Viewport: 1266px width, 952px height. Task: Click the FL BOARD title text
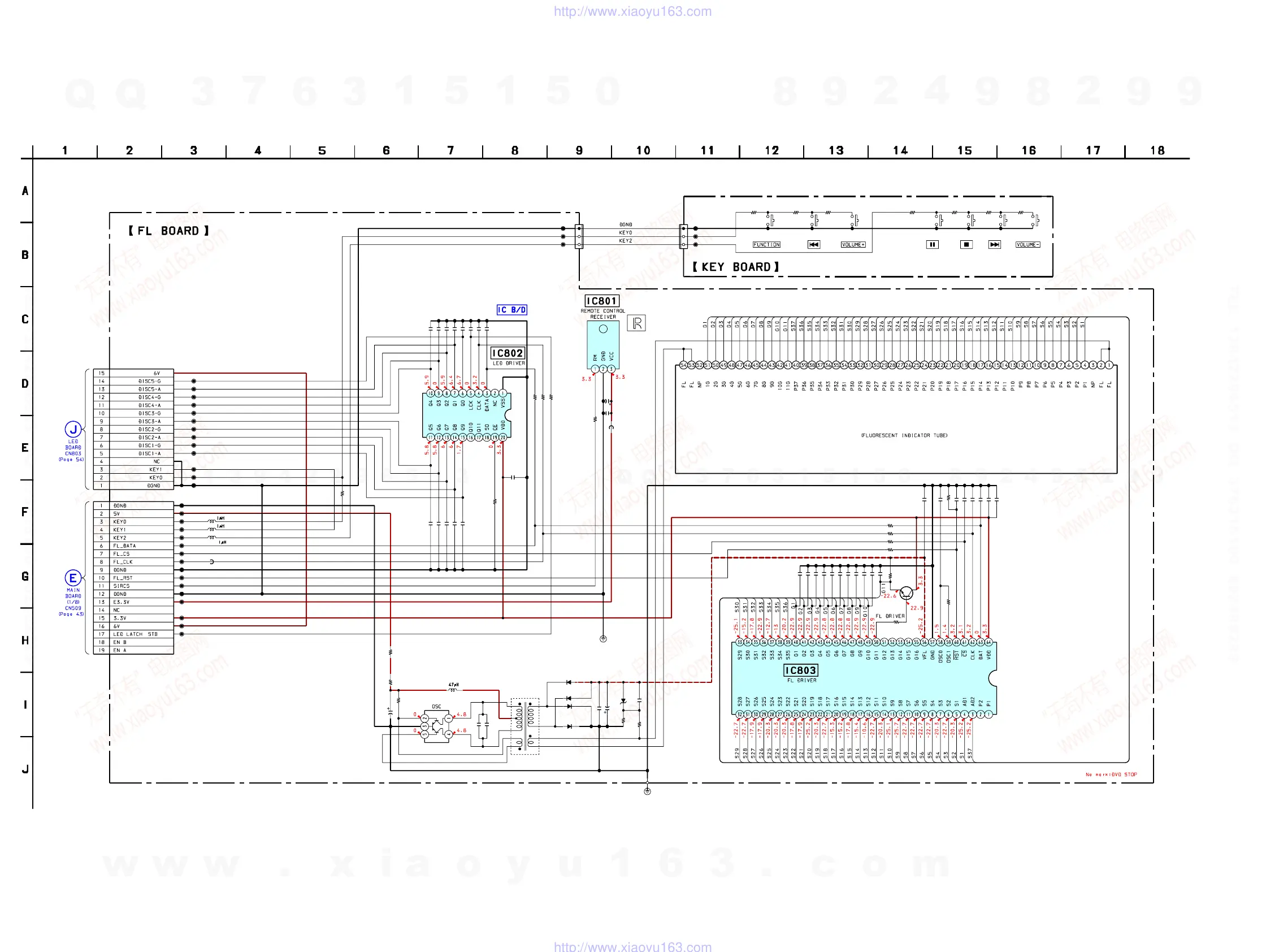[x=168, y=231]
